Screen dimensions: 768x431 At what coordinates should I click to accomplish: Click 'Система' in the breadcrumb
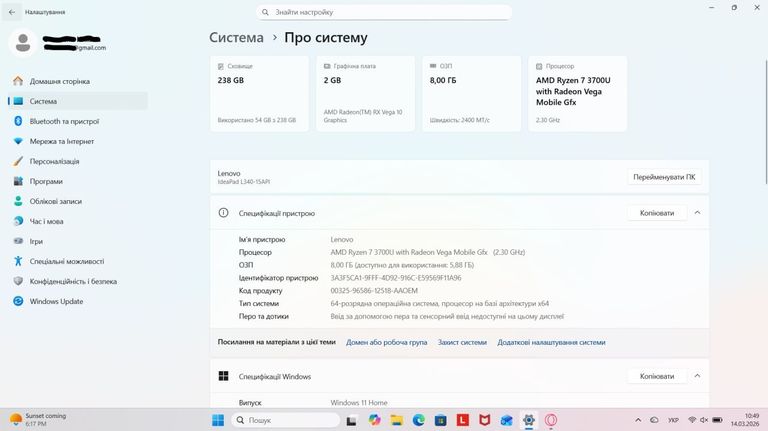tap(236, 38)
